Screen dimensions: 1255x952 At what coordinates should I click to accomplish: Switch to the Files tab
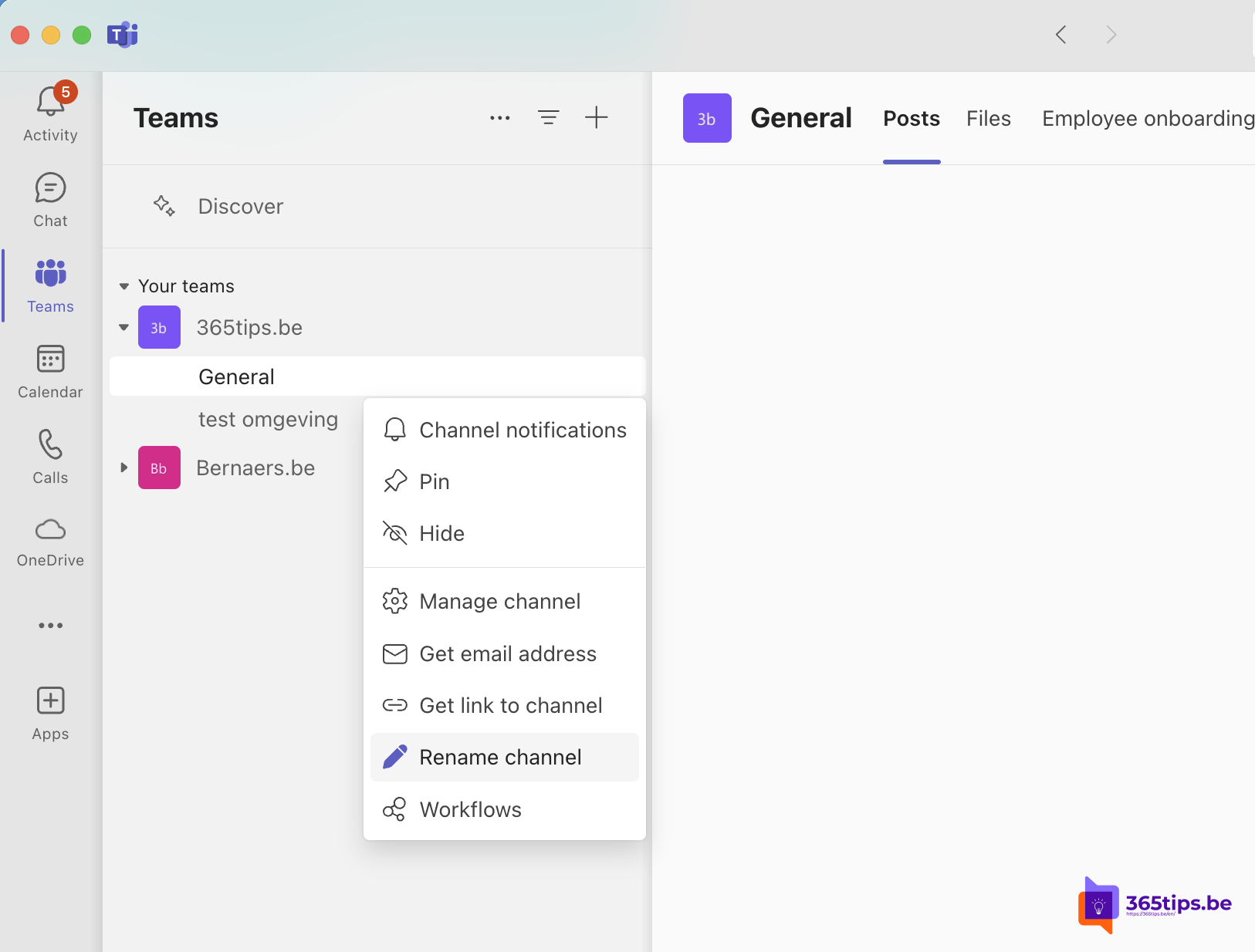(988, 118)
